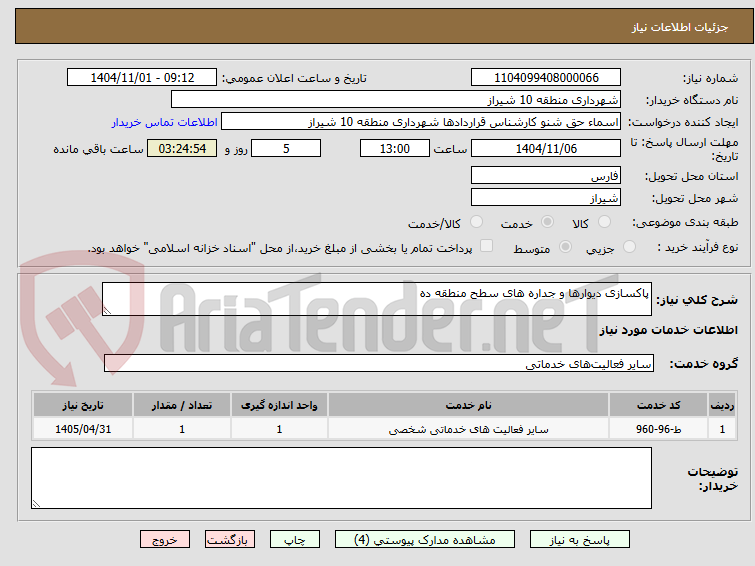The height and width of the screenshot is (566, 755).
Task: Select the کالا radio button
Action: [x=604, y=222]
